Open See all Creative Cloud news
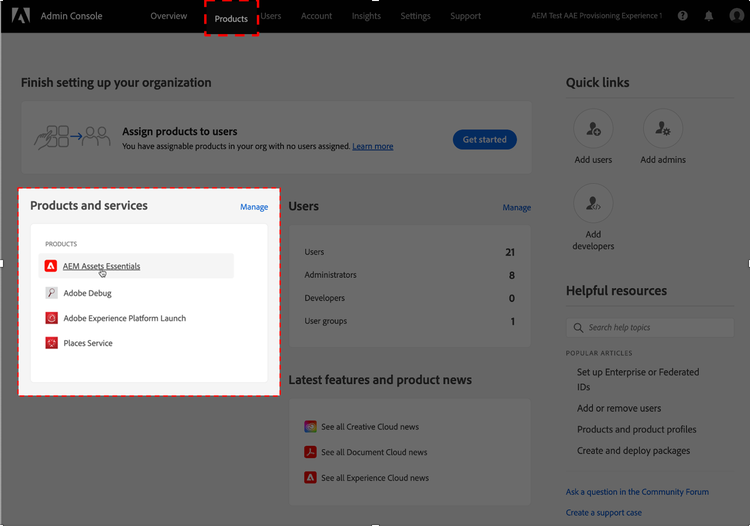750x526 pixels. tap(370, 427)
